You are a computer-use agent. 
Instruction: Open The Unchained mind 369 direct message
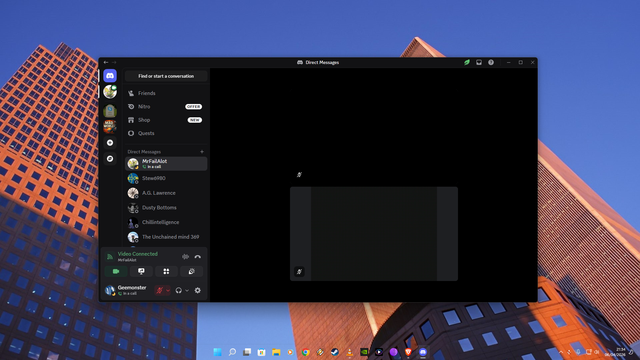(166, 237)
